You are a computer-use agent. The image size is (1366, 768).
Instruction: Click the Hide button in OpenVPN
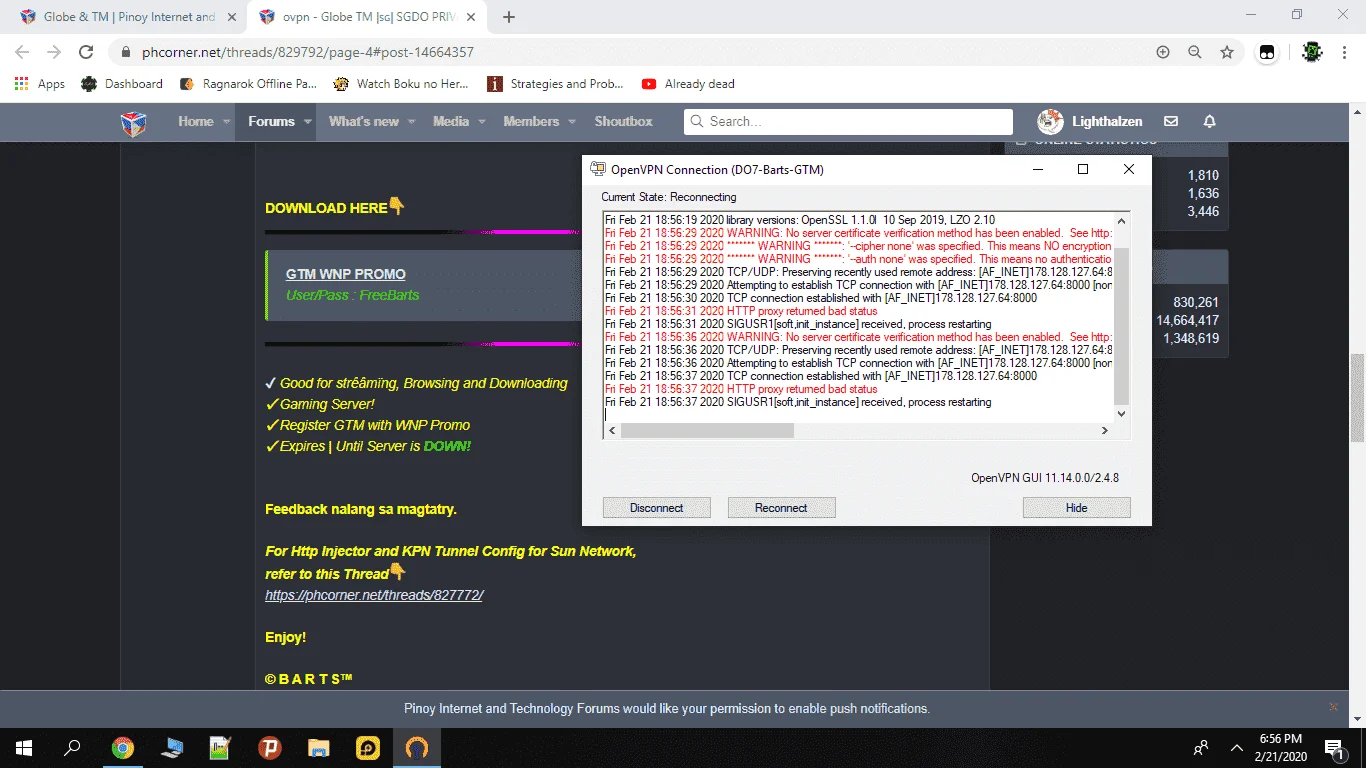[1076, 508]
